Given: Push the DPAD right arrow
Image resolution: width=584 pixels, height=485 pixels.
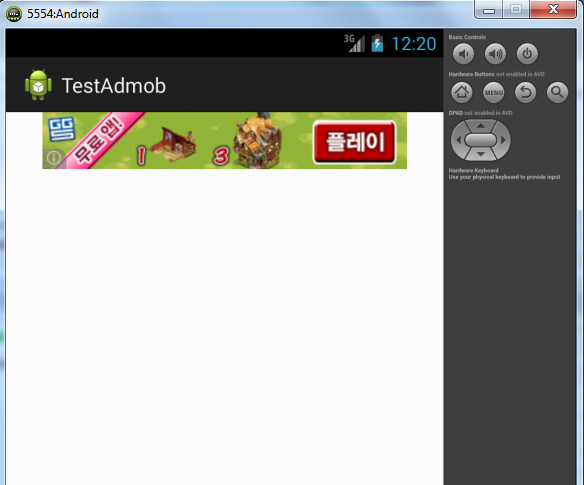Looking at the screenshot, I should 504,140.
